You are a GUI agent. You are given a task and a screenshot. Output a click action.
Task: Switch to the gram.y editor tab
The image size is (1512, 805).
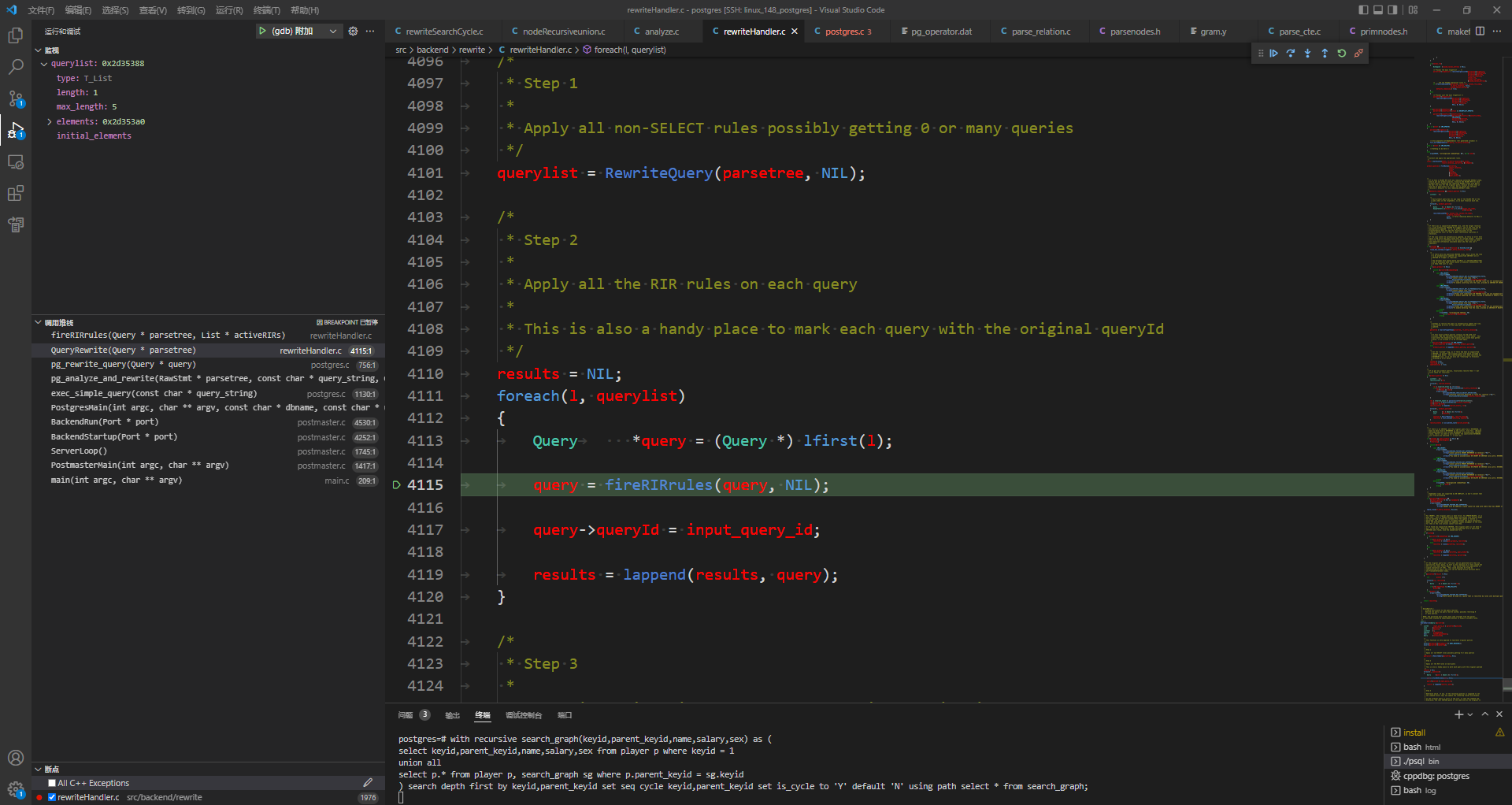point(1214,32)
